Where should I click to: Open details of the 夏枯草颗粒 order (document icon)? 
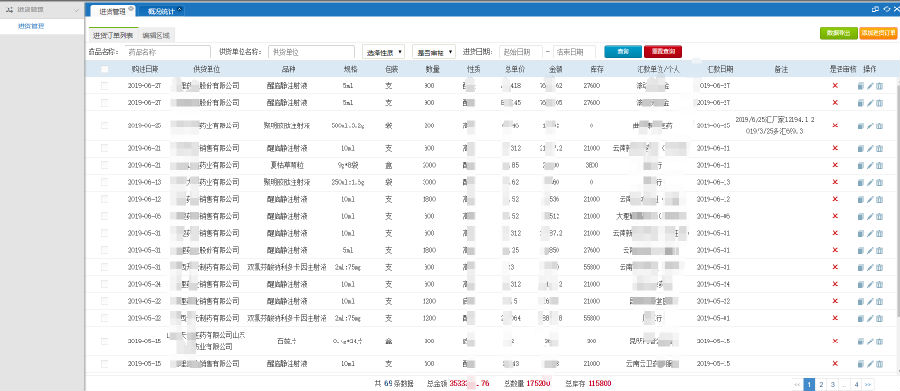point(860,165)
